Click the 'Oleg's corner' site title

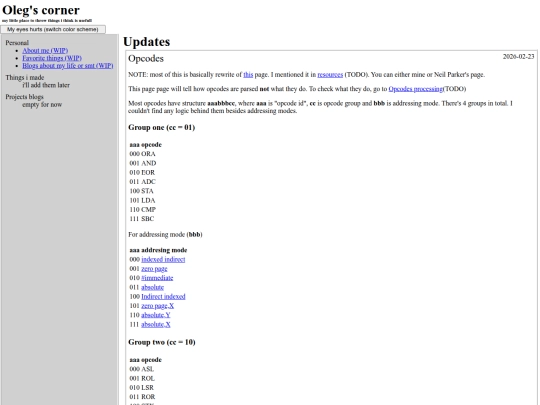click(x=41, y=10)
